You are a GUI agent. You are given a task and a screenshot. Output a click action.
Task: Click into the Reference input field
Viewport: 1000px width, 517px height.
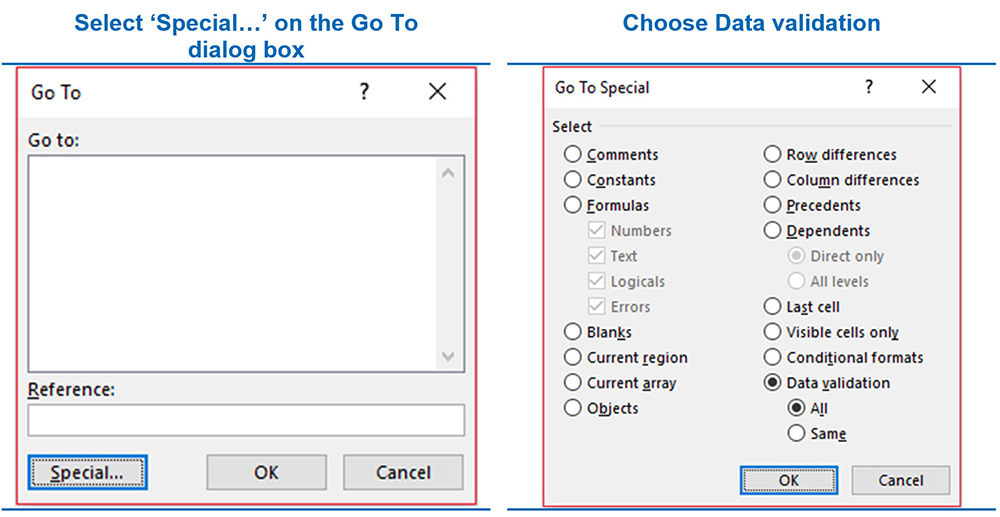[x=246, y=420]
